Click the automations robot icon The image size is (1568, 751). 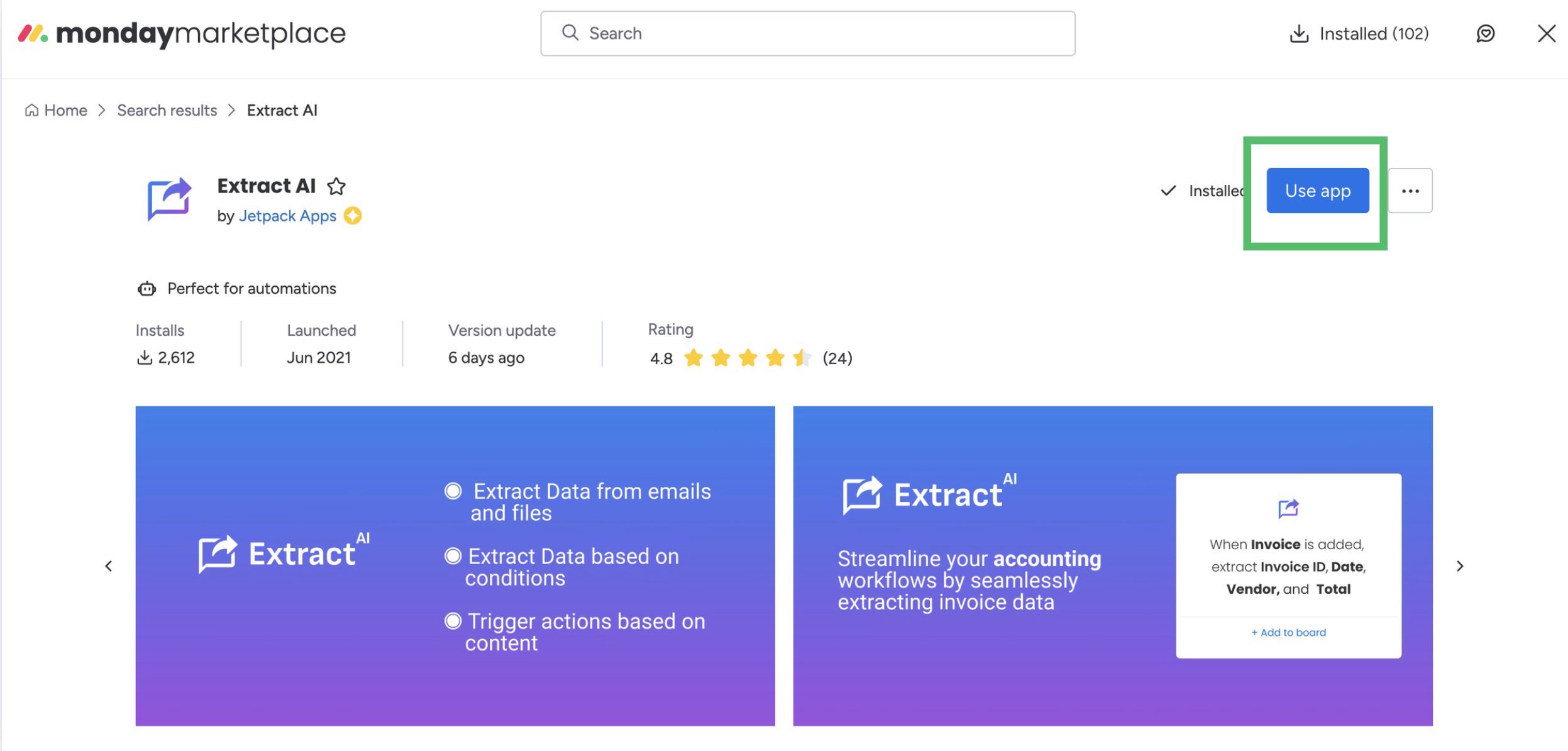coord(146,289)
